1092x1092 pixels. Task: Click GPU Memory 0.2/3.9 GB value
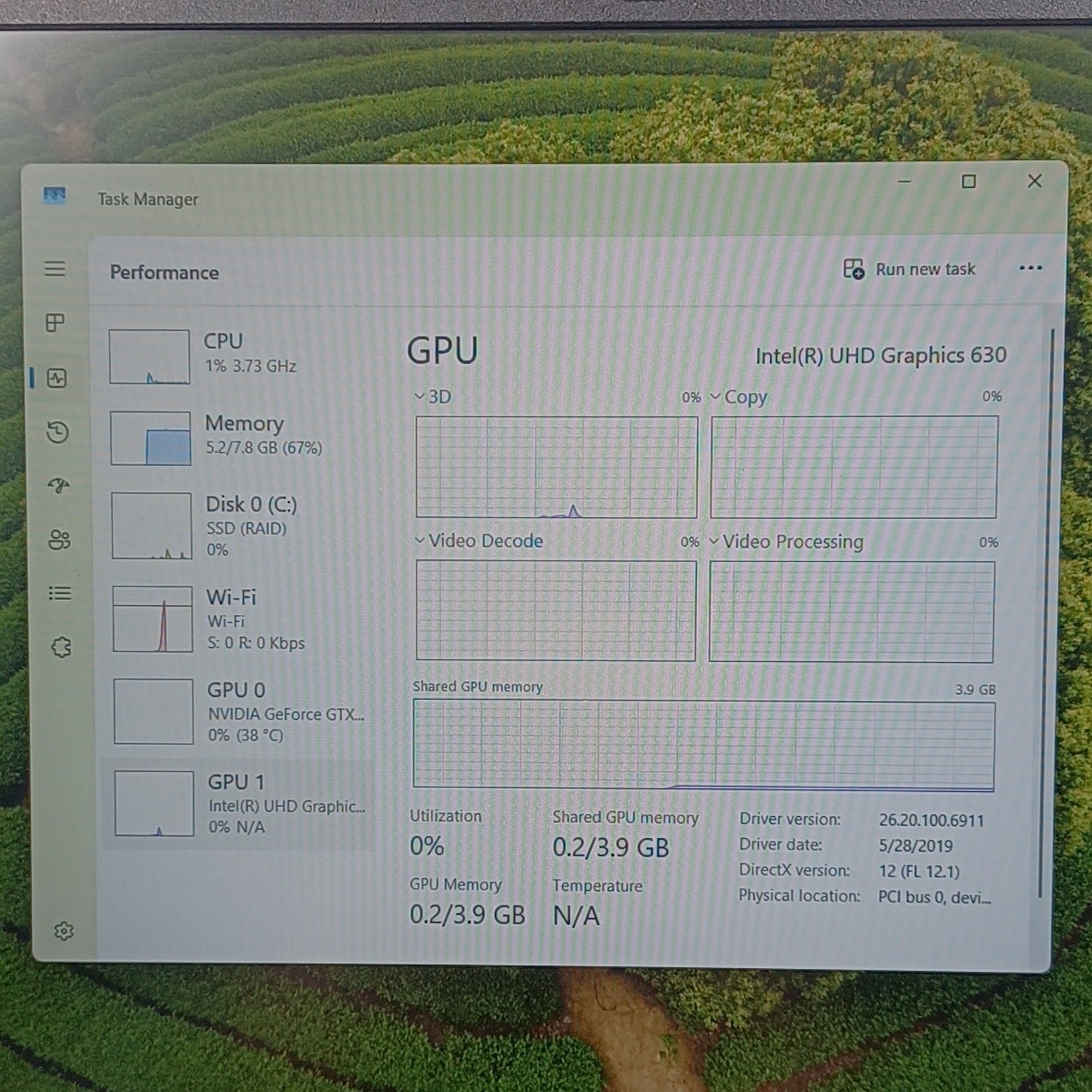coord(467,915)
